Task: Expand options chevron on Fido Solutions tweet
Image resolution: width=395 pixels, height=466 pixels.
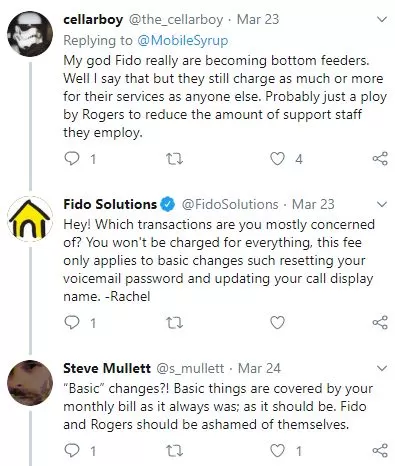Action: pyautogui.click(x=382, y=204)
